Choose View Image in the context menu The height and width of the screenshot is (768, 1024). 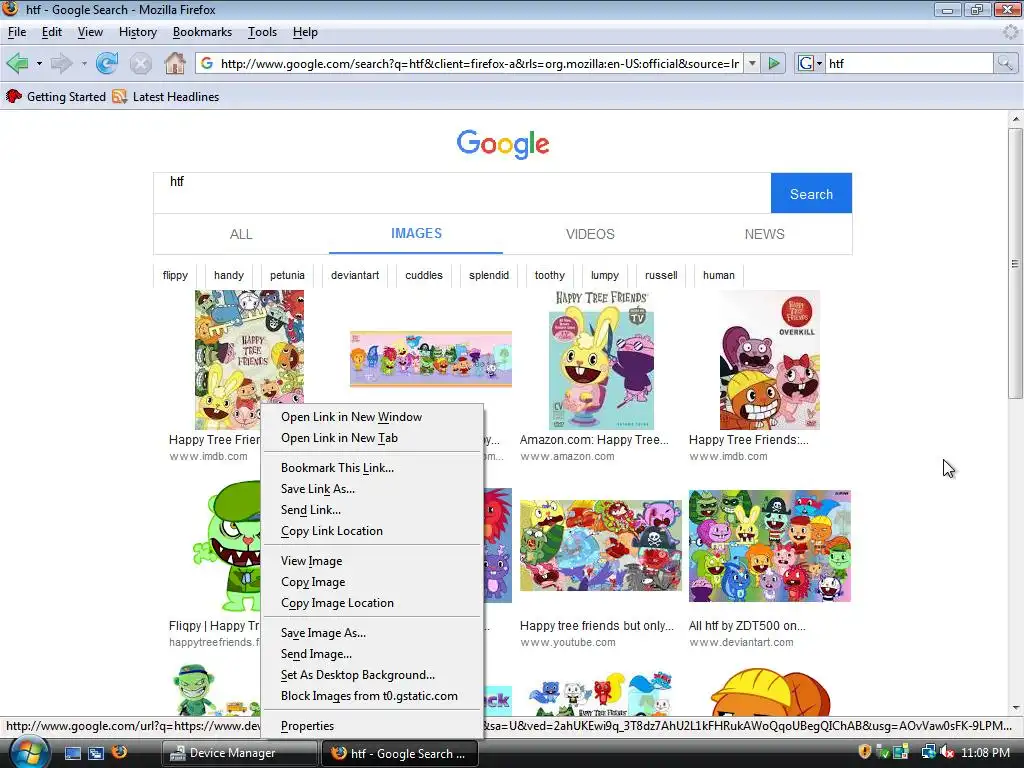372,560
